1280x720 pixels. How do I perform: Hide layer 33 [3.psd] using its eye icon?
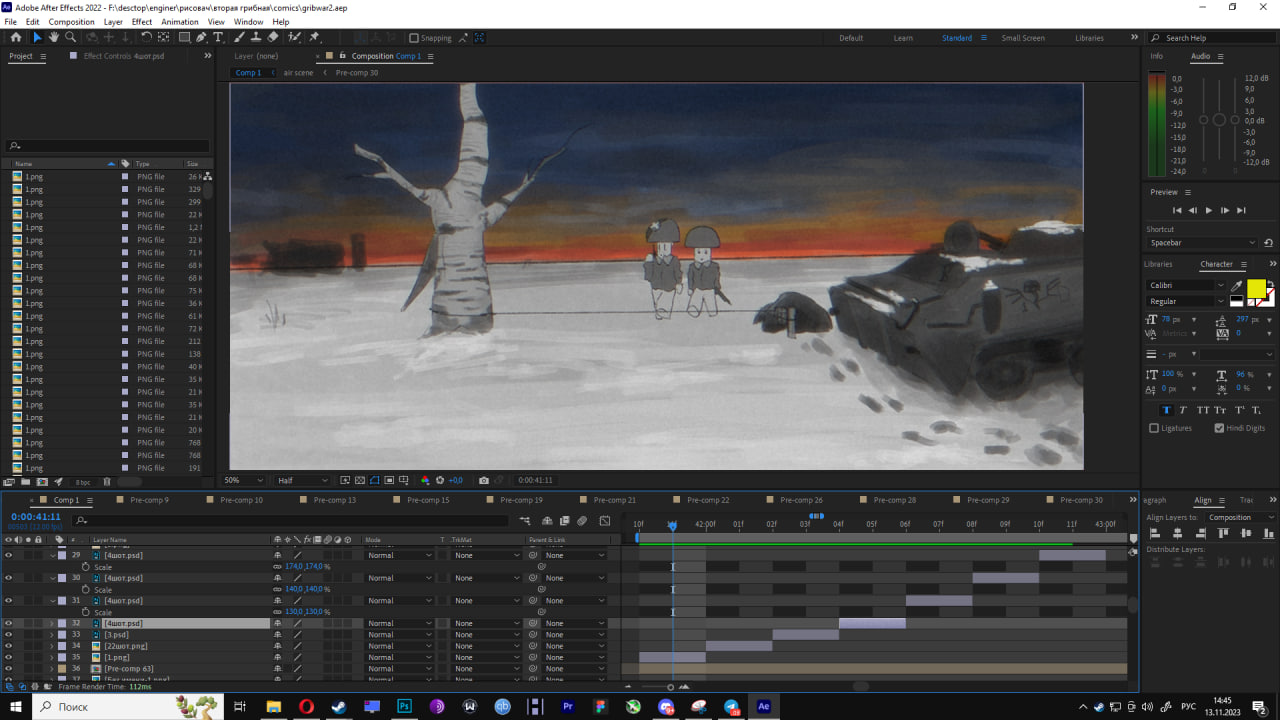click(8, 635)
